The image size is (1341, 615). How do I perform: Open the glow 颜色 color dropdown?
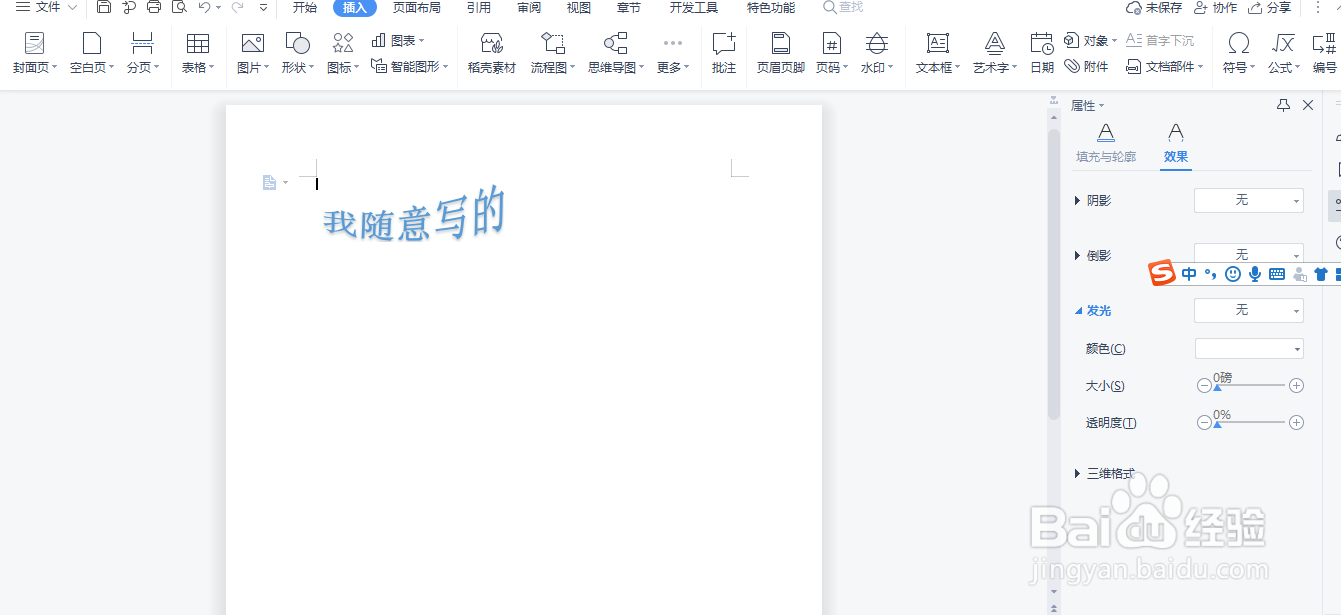point(1248,348)
